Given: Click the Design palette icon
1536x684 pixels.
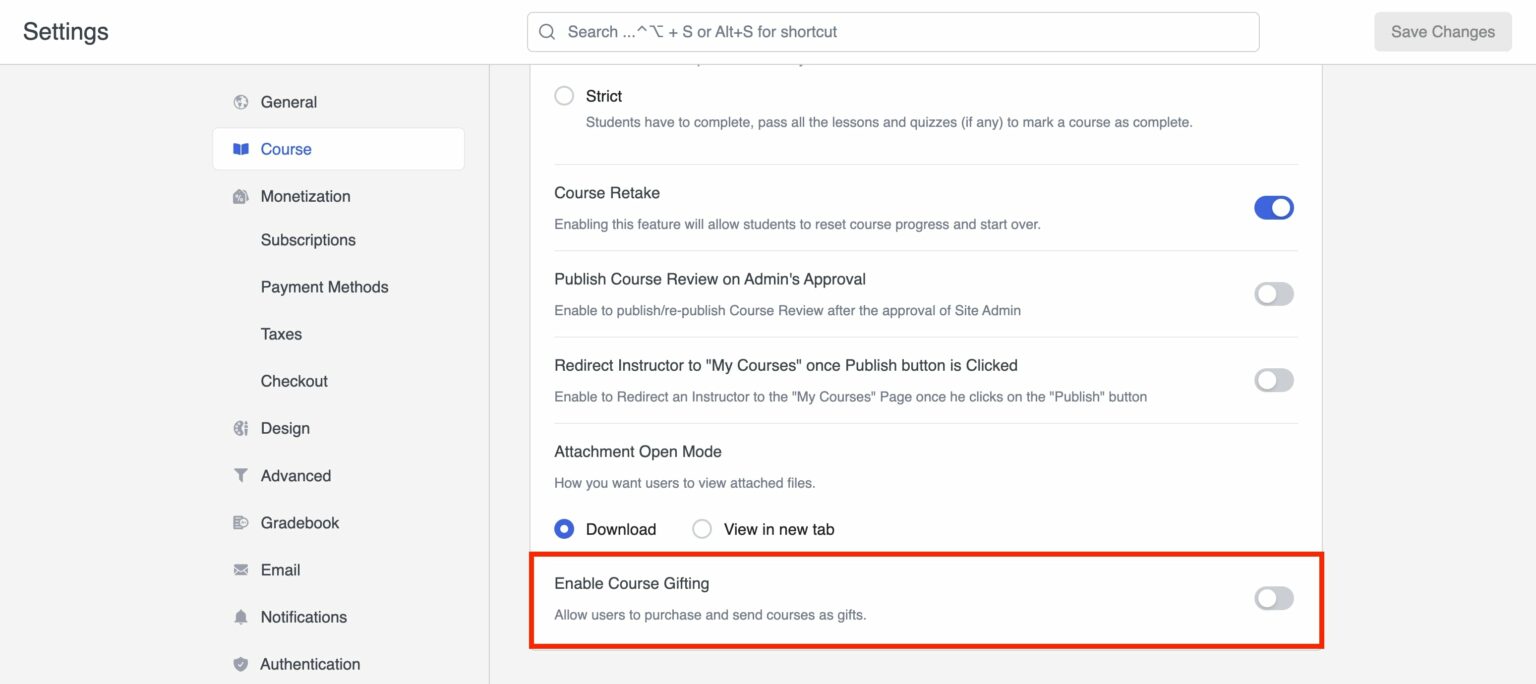Looking at the screenshot, I should tap(240, 428).
